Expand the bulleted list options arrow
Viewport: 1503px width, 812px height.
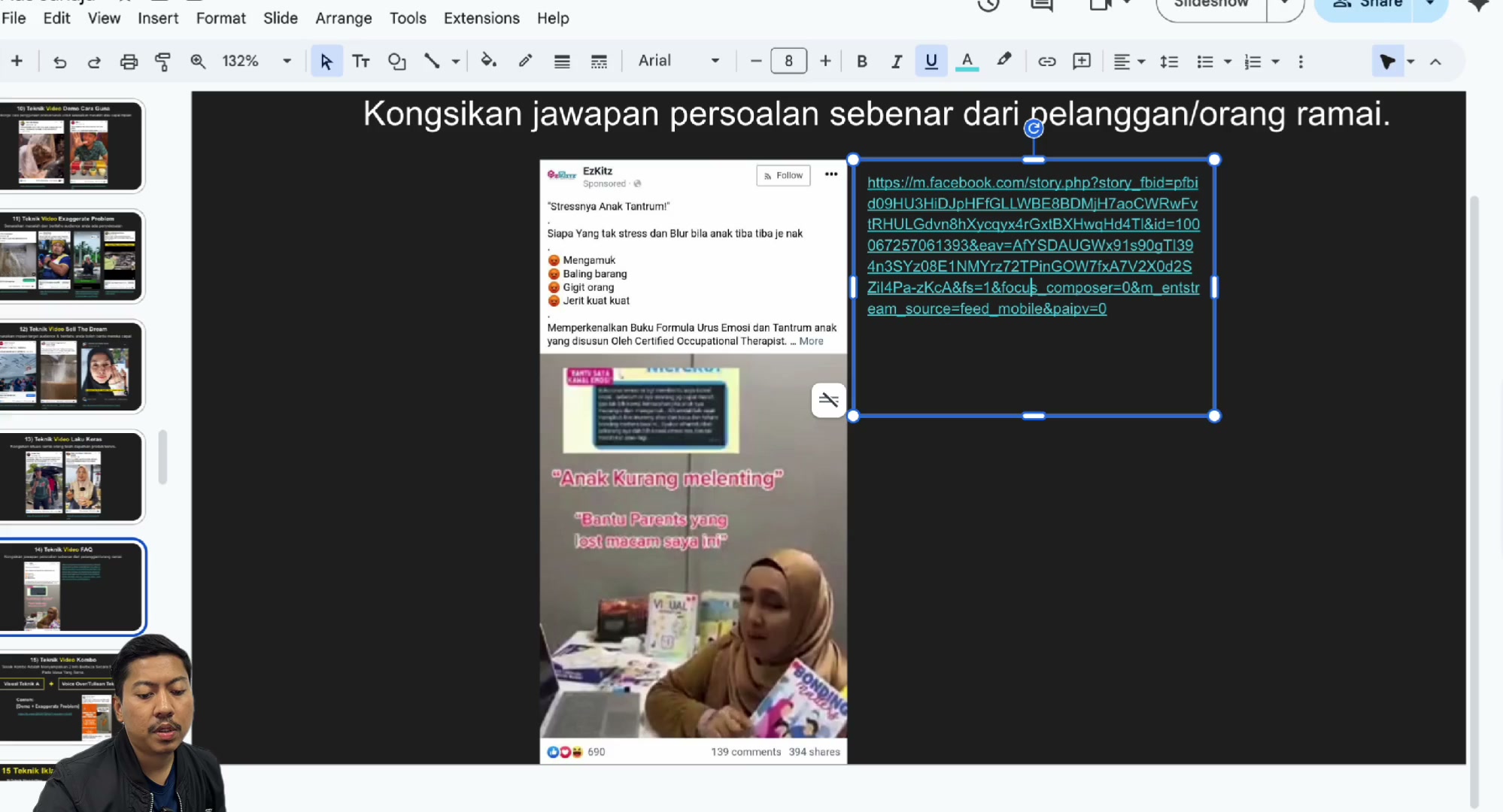[1228, 62]
